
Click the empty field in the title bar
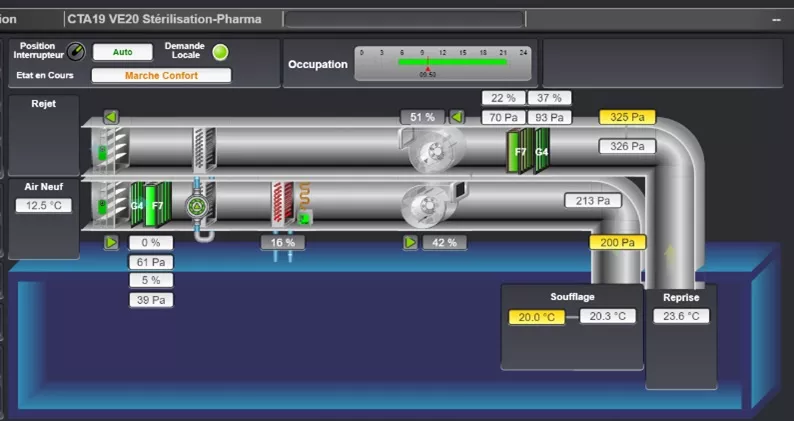[x=404, y=20]
